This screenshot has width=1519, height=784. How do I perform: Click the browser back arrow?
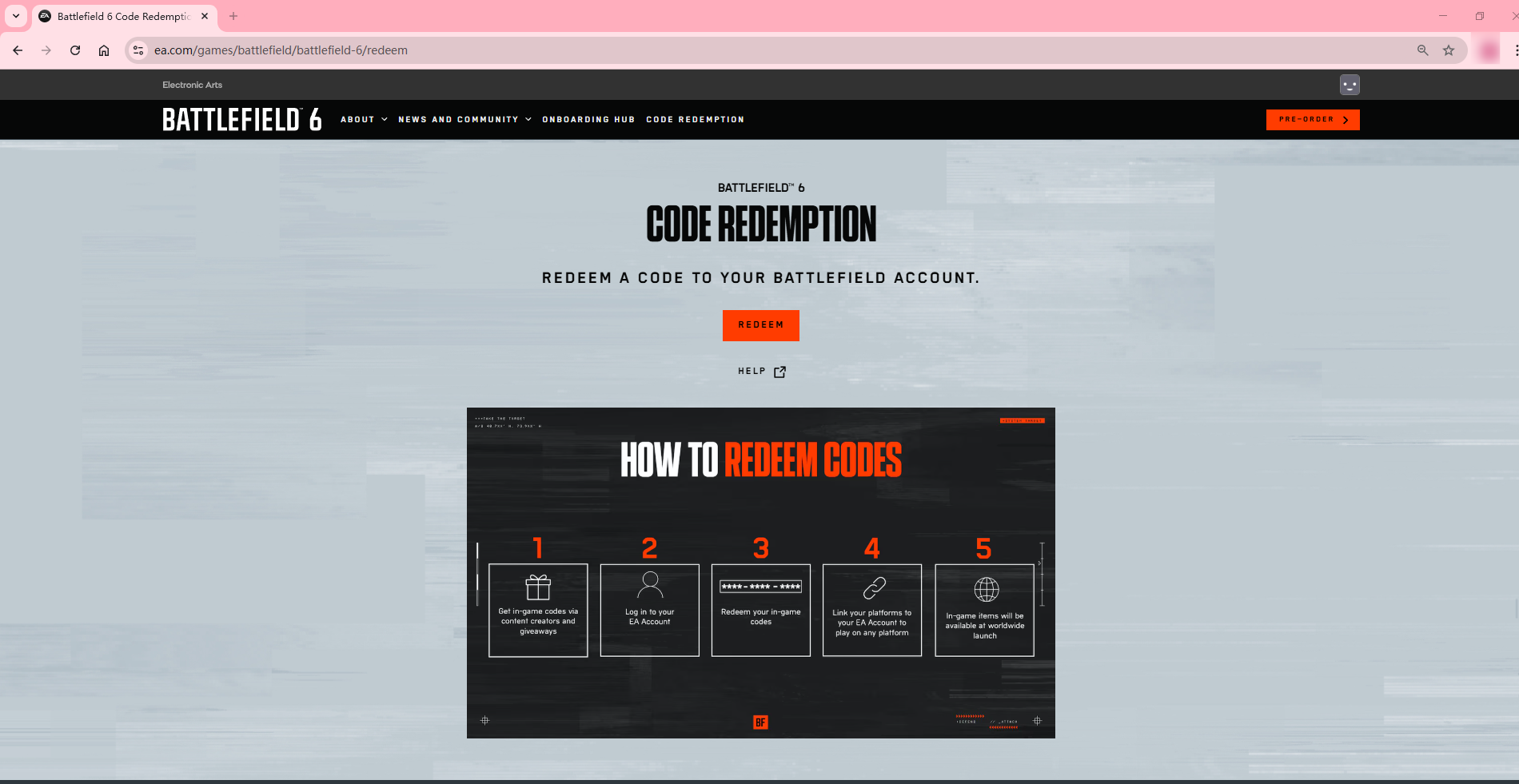pos(18,50)
